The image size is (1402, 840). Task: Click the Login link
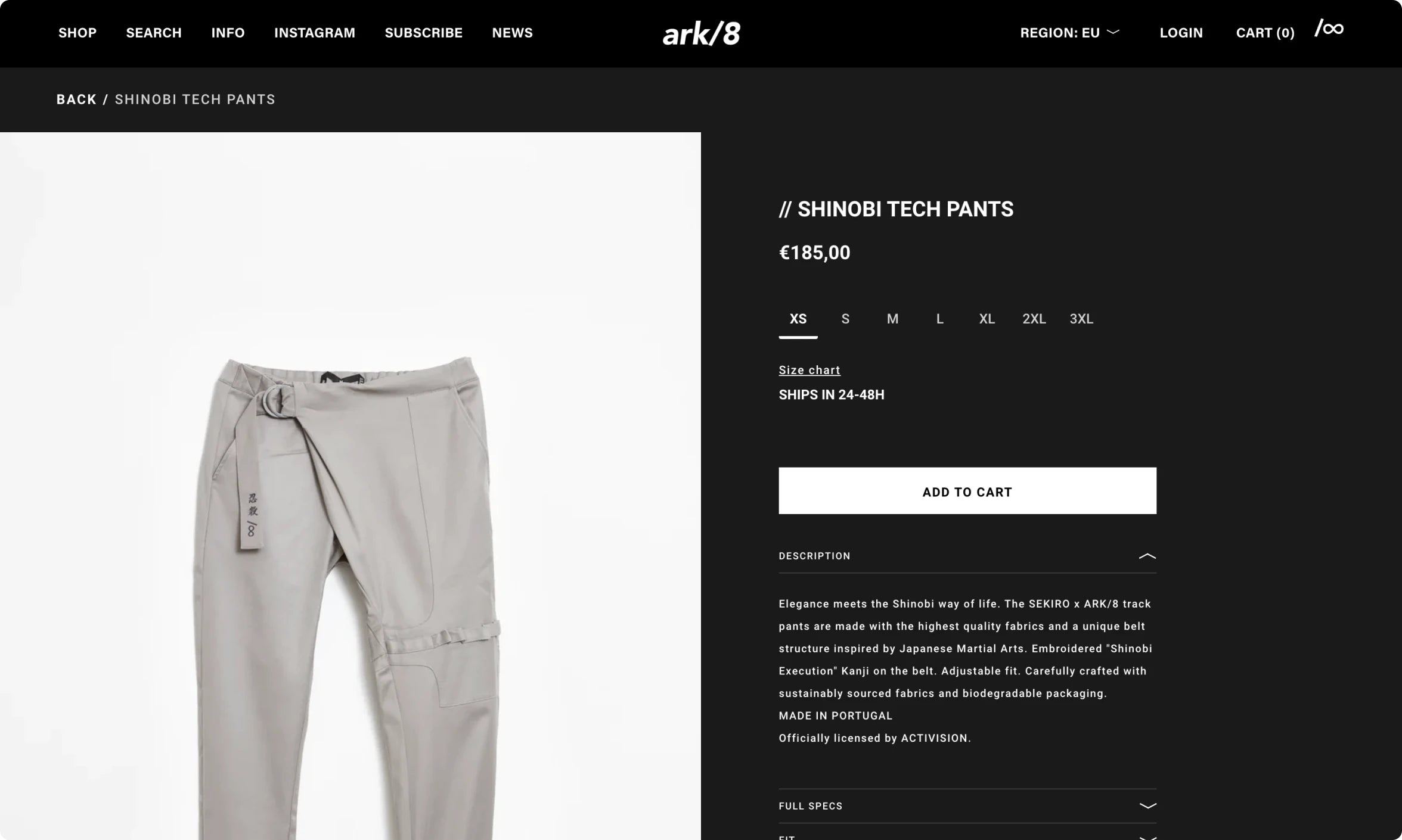pos(1181,33)
